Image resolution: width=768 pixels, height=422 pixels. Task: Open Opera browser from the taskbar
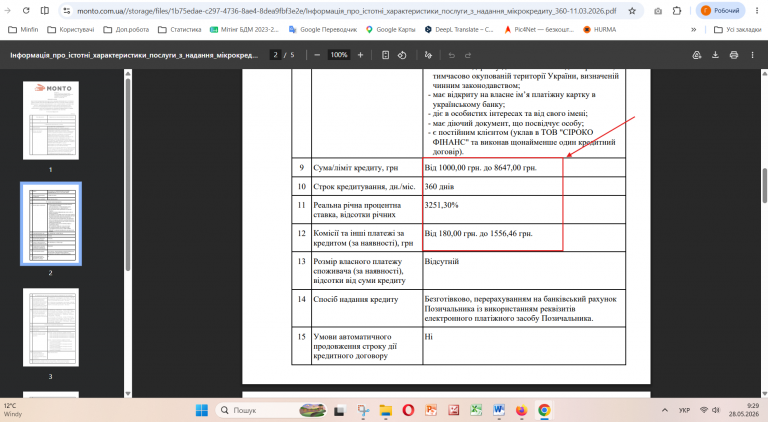tap(408, 410)
